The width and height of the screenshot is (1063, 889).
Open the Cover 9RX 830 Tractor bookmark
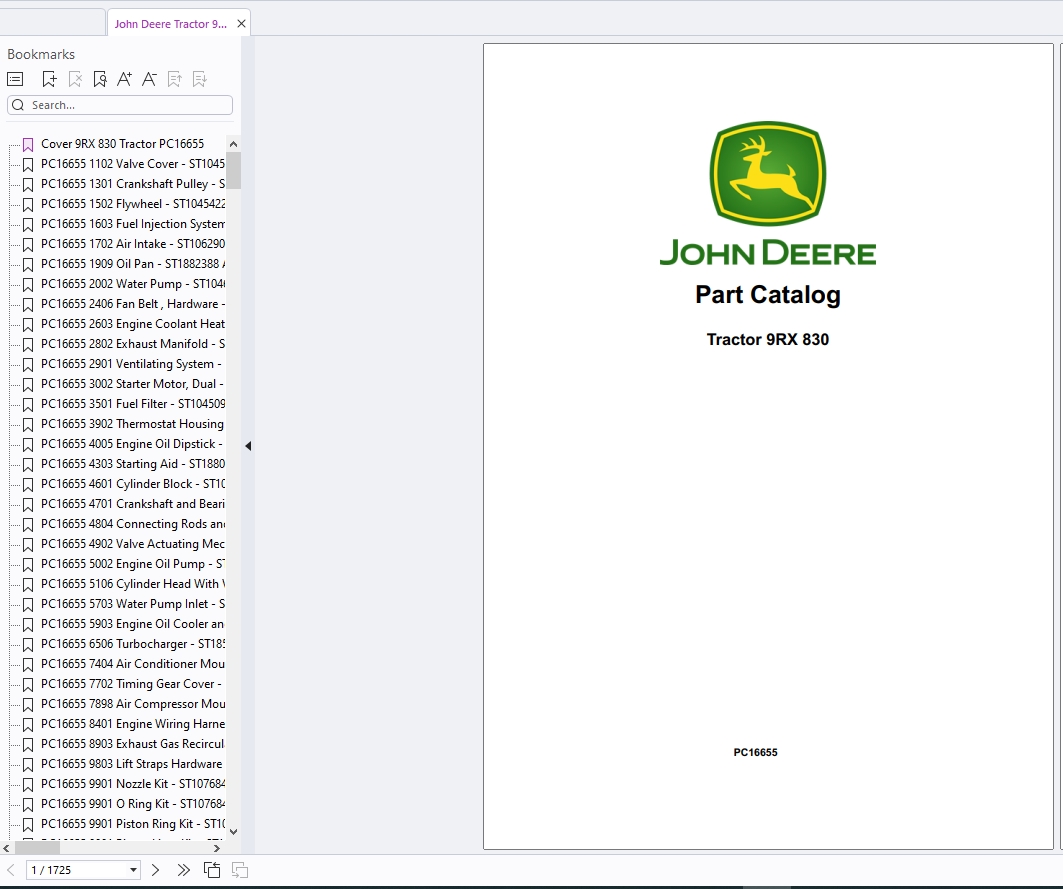click(x=123, y=144)
